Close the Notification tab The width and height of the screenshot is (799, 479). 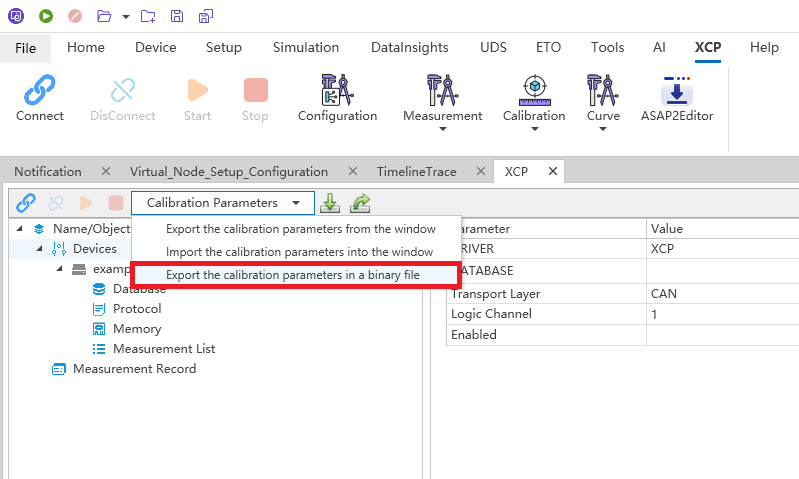[x=106, y=171]
